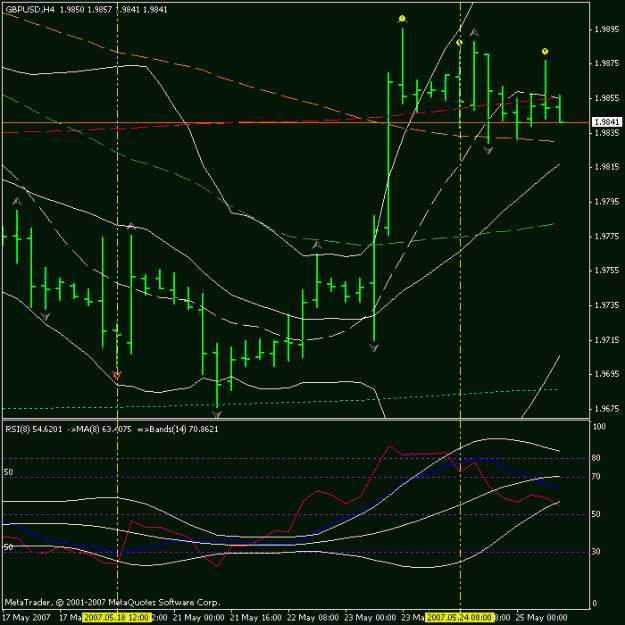Click the highlighted 2007.05.24 08:00 date label
The width and height of the screenshot is (625, 625).
coord(460,618)
